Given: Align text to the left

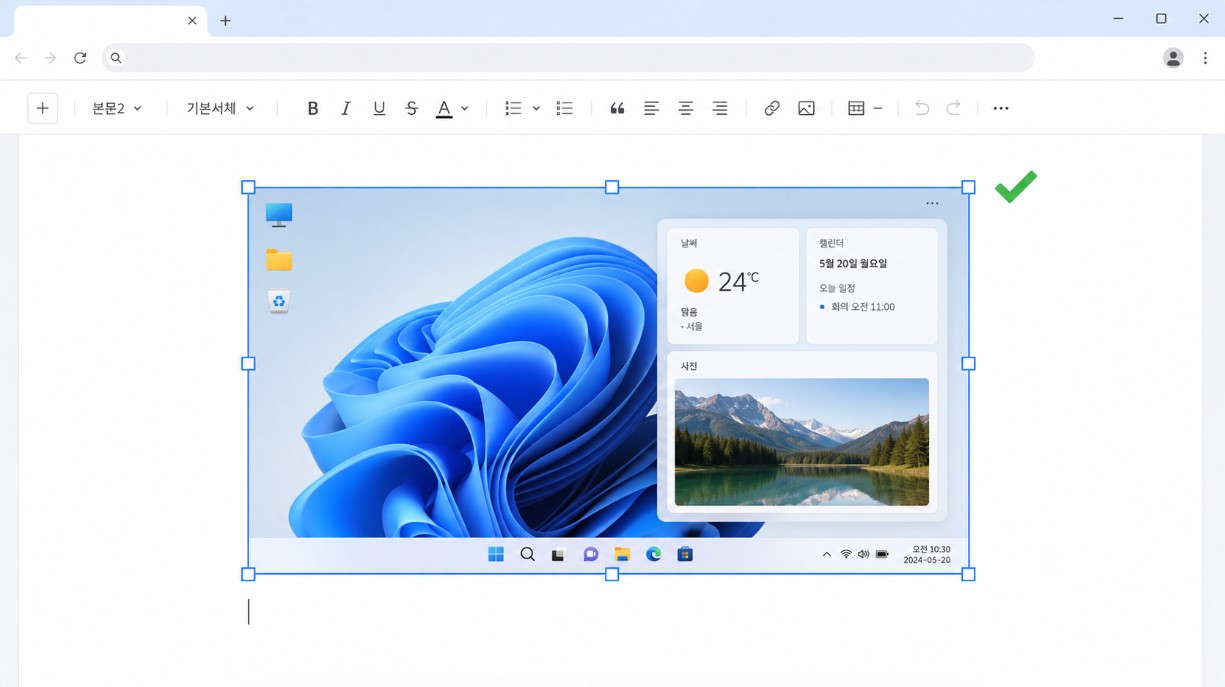Looking at the screenshot, I should click(652, 108).
